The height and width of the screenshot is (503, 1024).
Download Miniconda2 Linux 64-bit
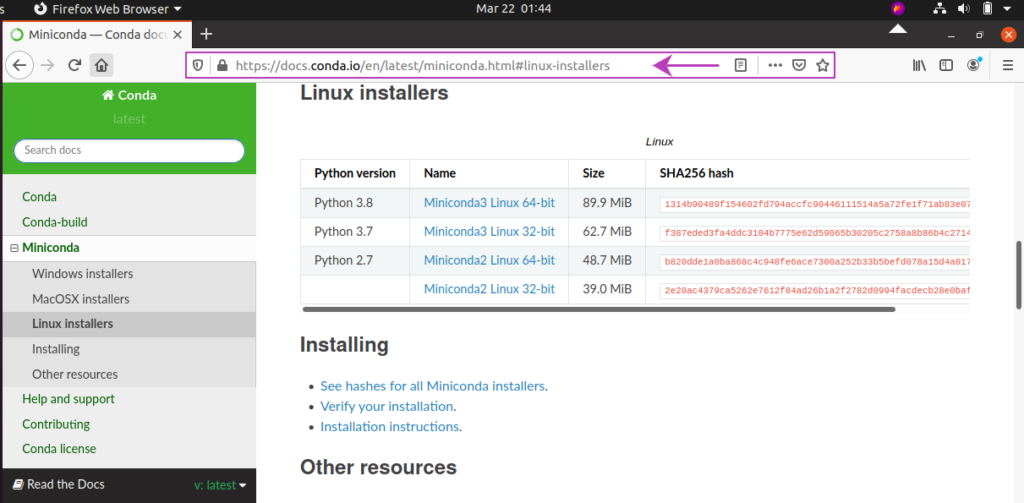coord(489,260)
